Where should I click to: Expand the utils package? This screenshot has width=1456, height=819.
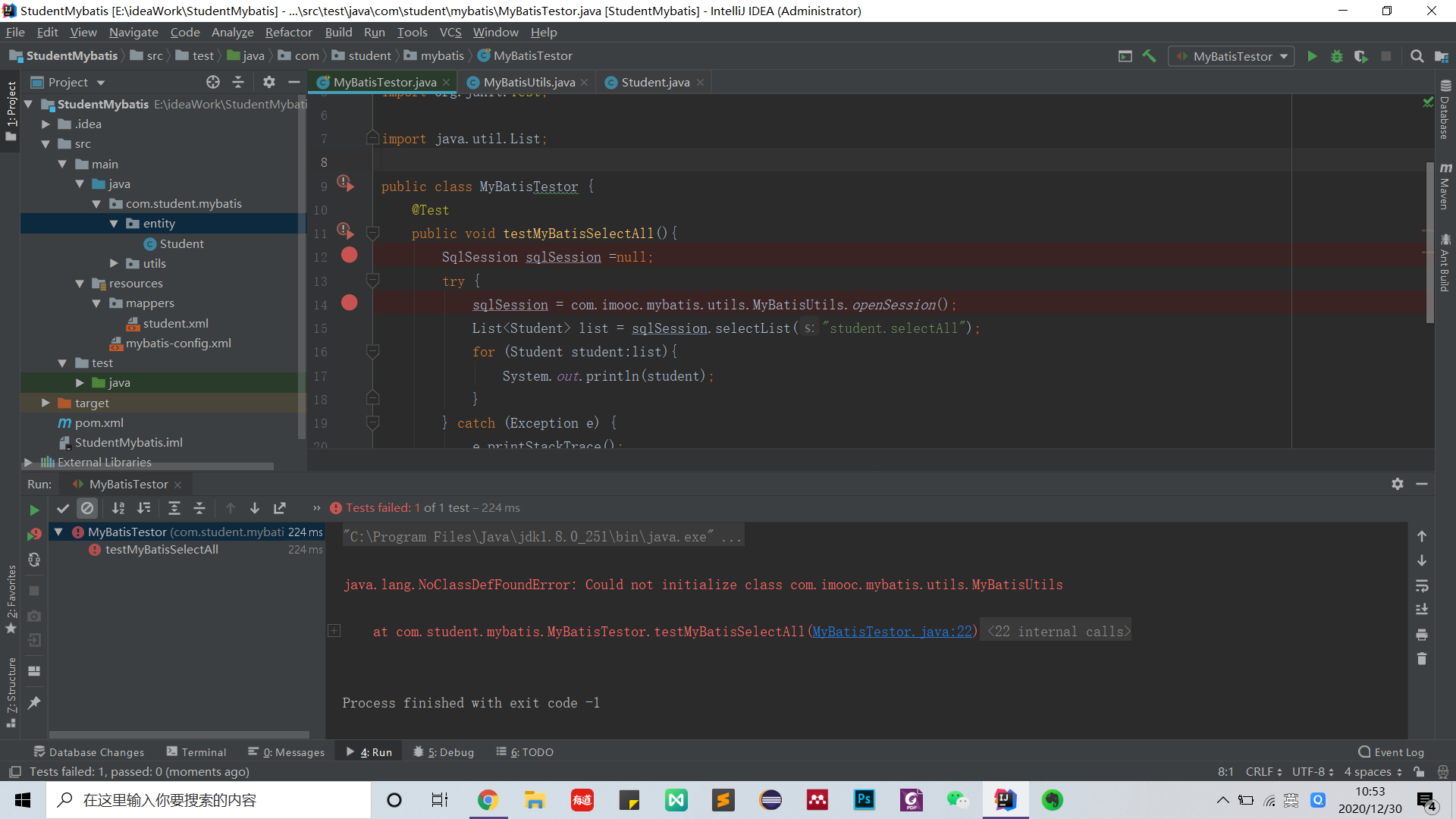coord(114,263)
